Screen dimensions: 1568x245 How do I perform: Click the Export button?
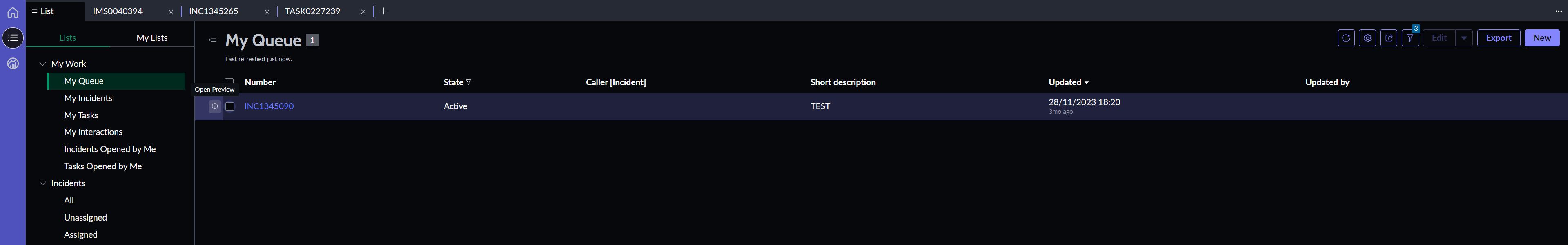pos(1498,38)
